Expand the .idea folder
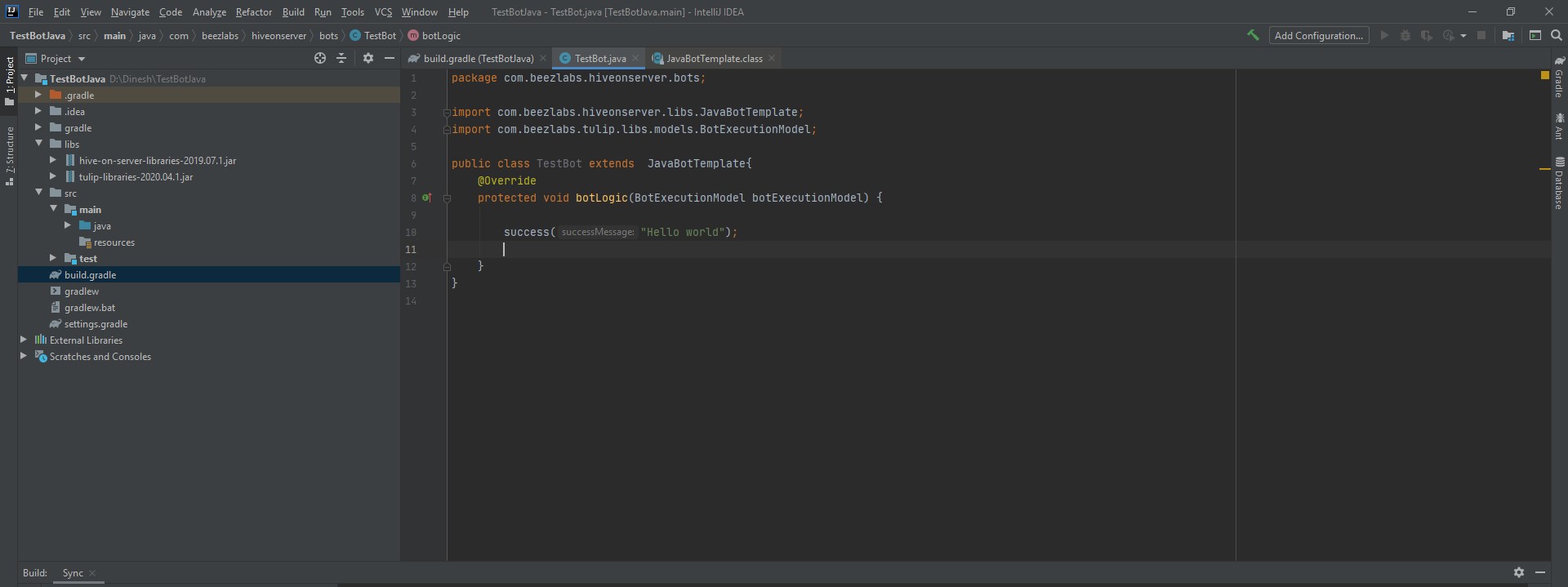The image size is (1568, 587). coord(38,111)
